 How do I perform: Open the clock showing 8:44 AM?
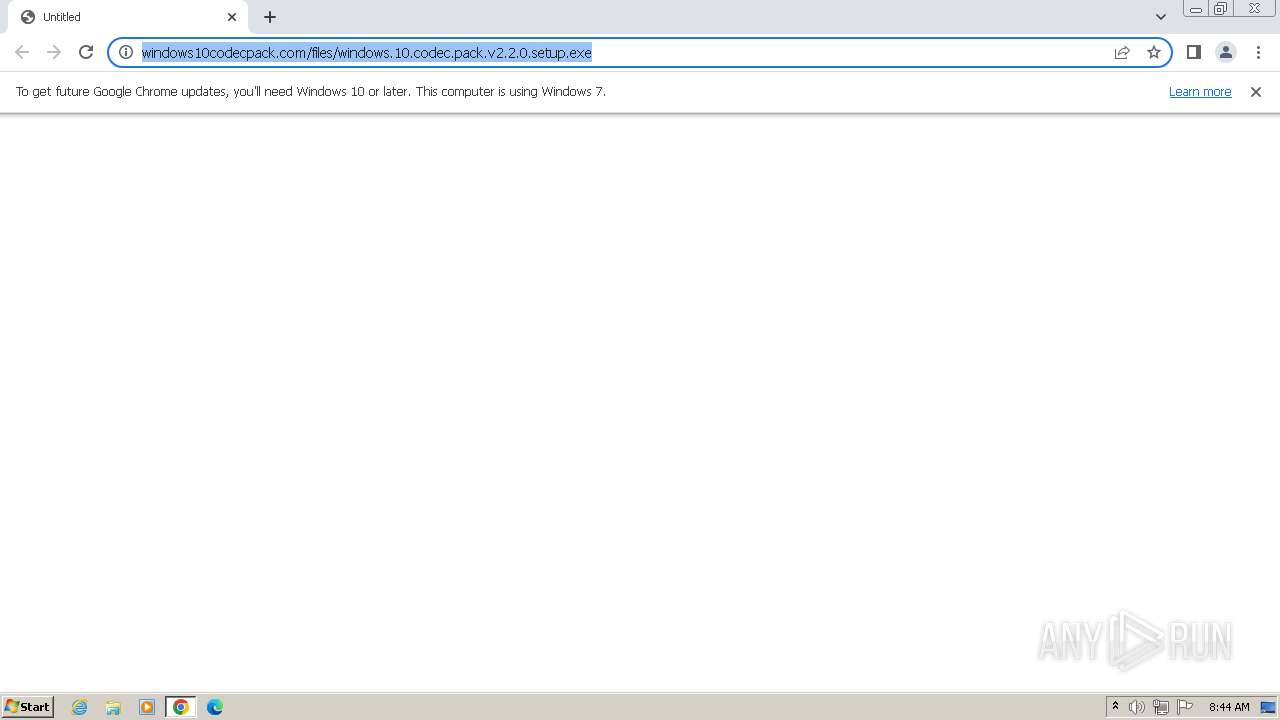[1229, 707]
